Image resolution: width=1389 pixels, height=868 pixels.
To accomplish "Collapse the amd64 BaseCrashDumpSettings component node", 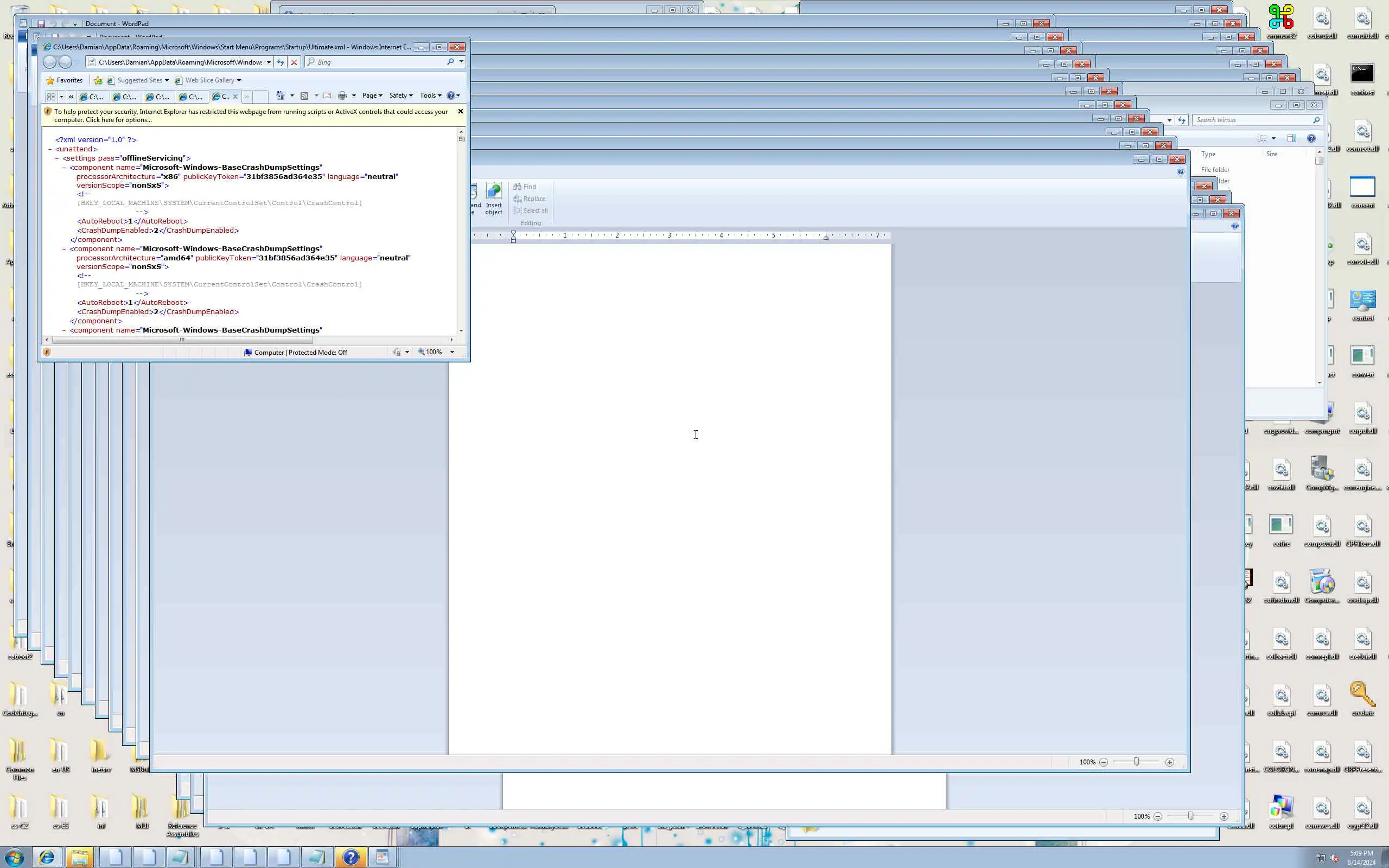I will 64,249.
